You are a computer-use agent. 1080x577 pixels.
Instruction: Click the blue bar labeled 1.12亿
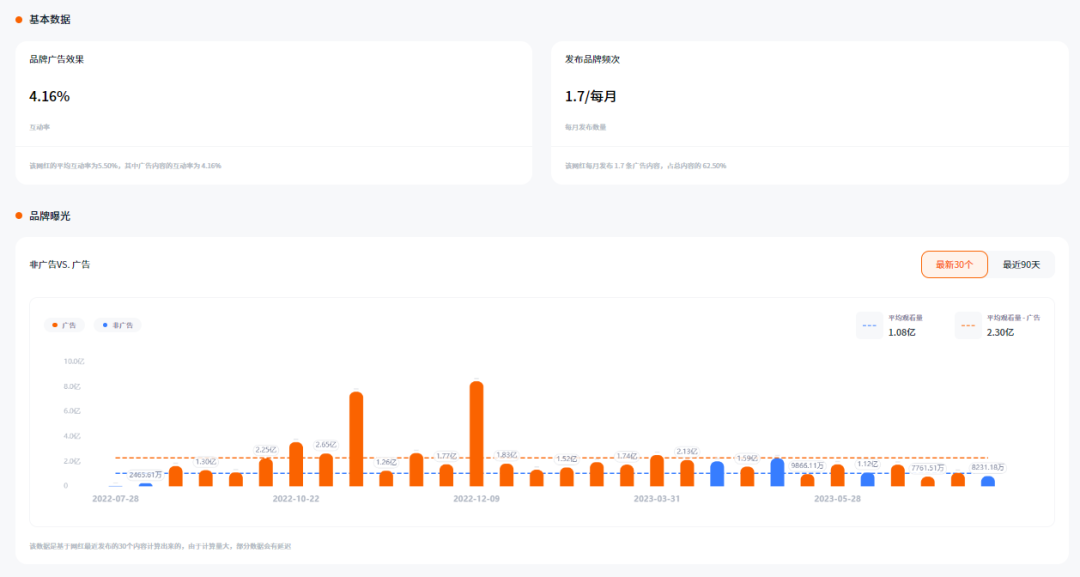point(867,479)
